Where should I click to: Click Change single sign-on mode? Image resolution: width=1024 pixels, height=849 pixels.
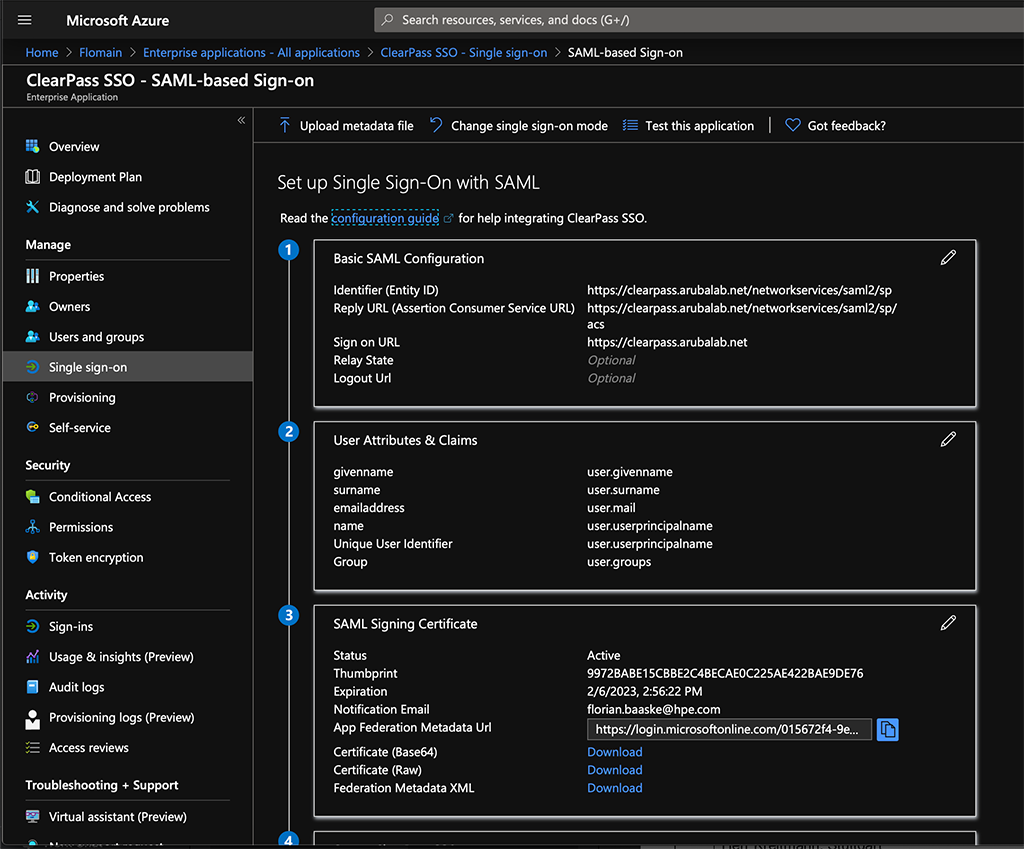530,126
